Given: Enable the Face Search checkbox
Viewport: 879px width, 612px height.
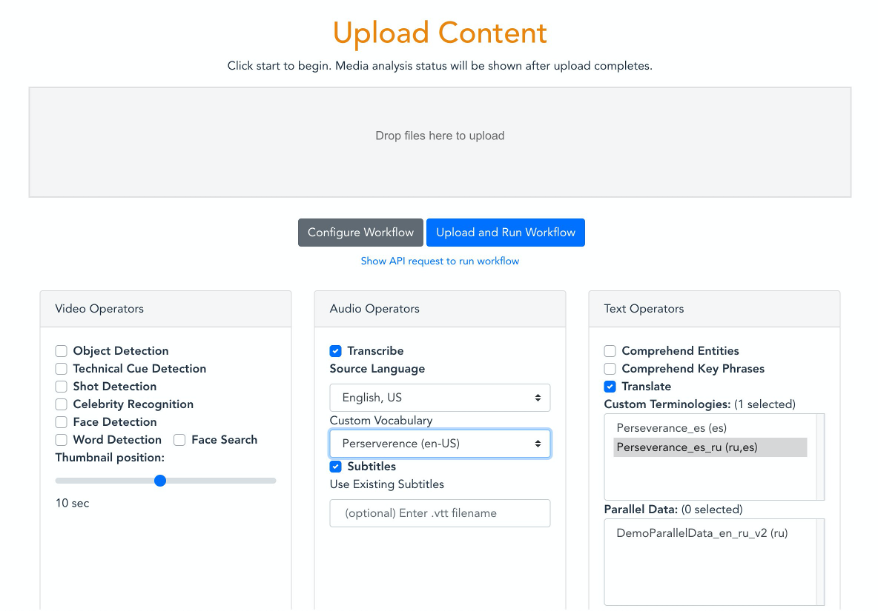Looking at the screenshot, I should click(180, 440).
